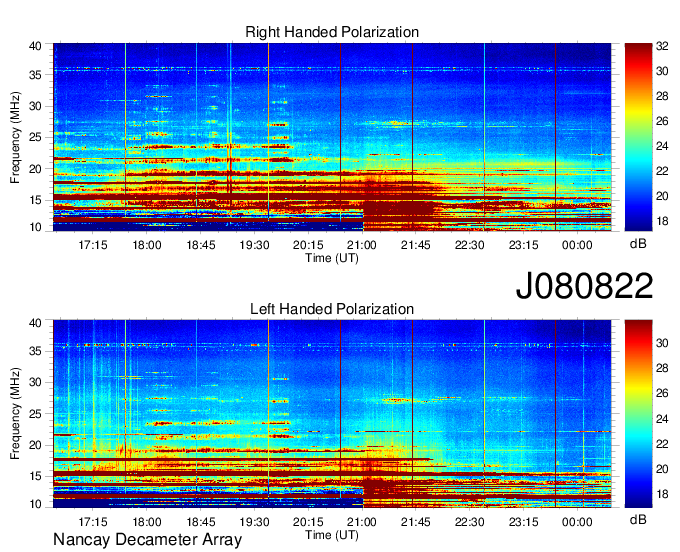Click the Nancay Decameter Array caption
680x552 pixels.
click(x=147, y=540)
